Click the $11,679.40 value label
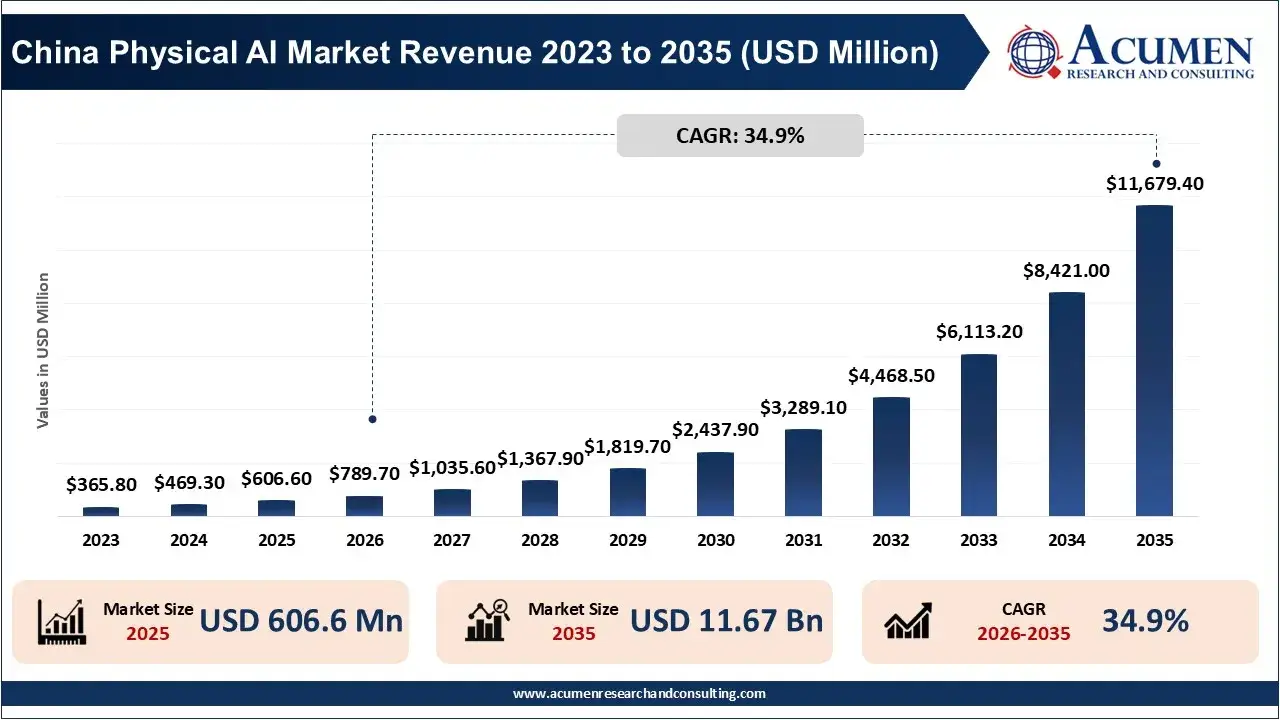 coord(1154,183)
